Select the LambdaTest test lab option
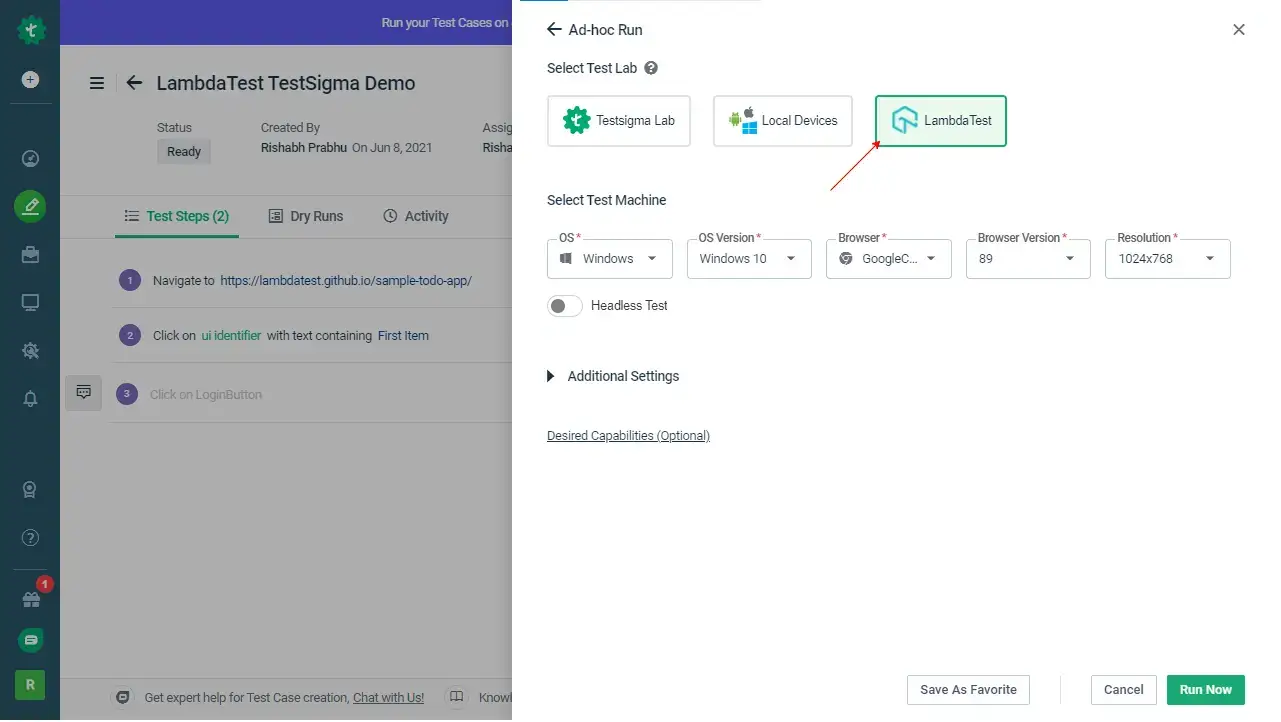Image resolution: width=1281 pixels, height=722 pixels. (x=939, y=120)
